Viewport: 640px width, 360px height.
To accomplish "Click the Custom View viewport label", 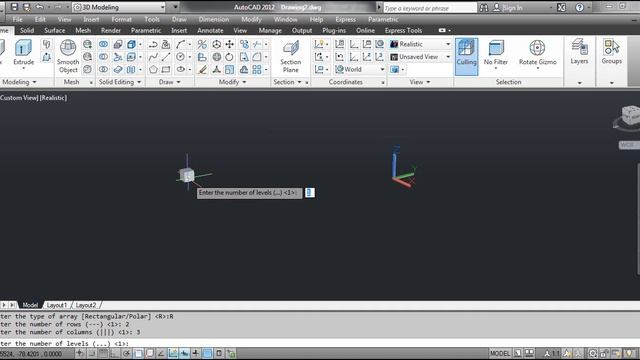I will point(19,98).
